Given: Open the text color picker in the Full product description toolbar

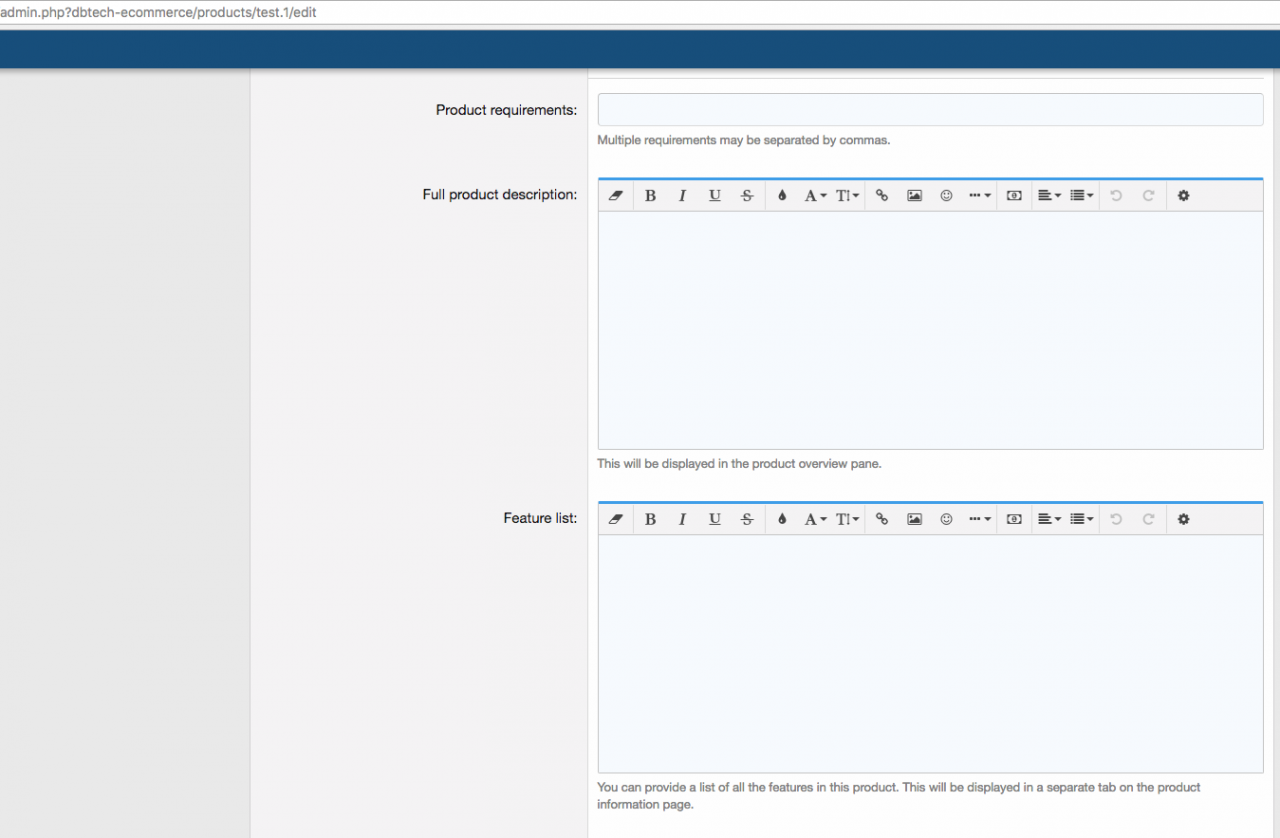Looking at the screenshot, I should click(x=782, y=196).
